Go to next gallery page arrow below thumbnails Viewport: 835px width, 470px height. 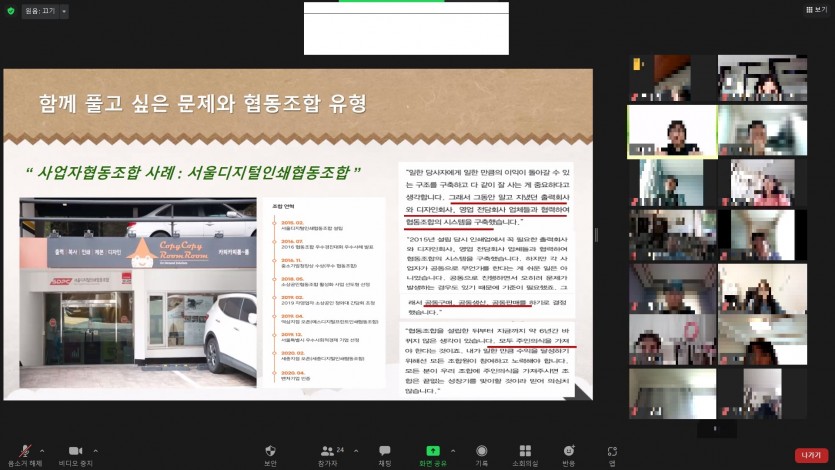tap(715, 428)
